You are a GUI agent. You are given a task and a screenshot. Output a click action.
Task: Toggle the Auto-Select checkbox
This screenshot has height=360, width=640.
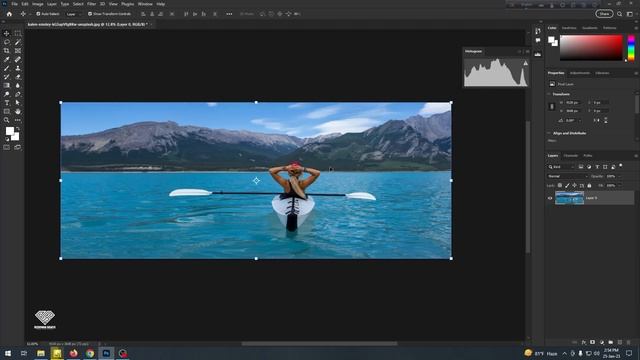point(38,14)
